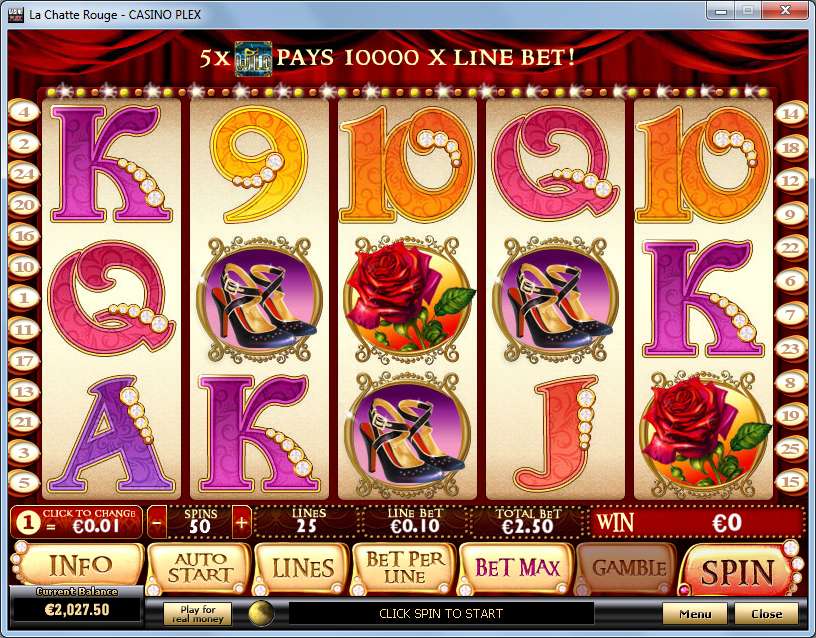Image resolution: width=816 pixels, height=638 pixels.
Task: Start auto spins with AUTO START
Action: click(x=200, y=568)
